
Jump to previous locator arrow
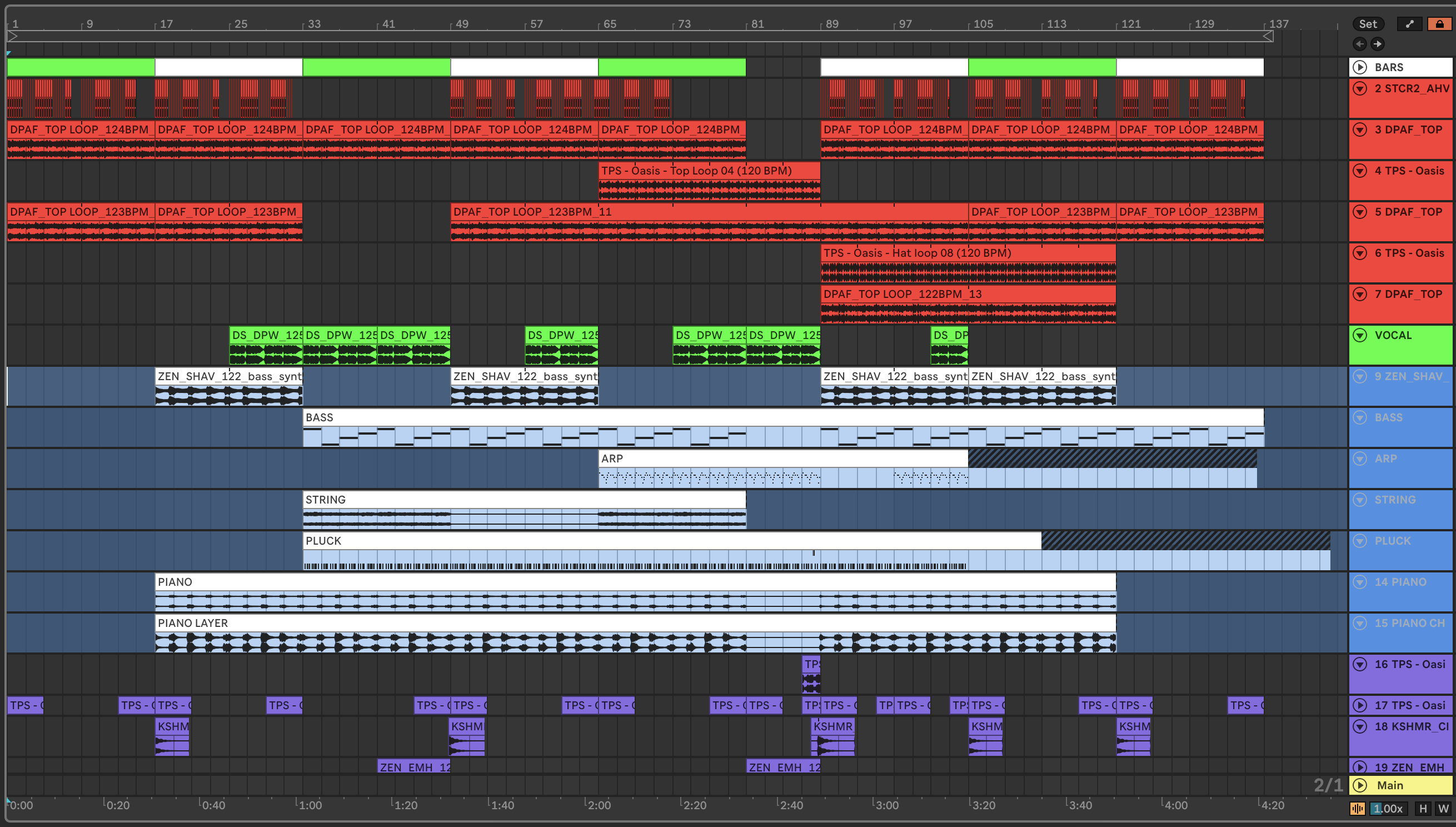pos(1359,44)
